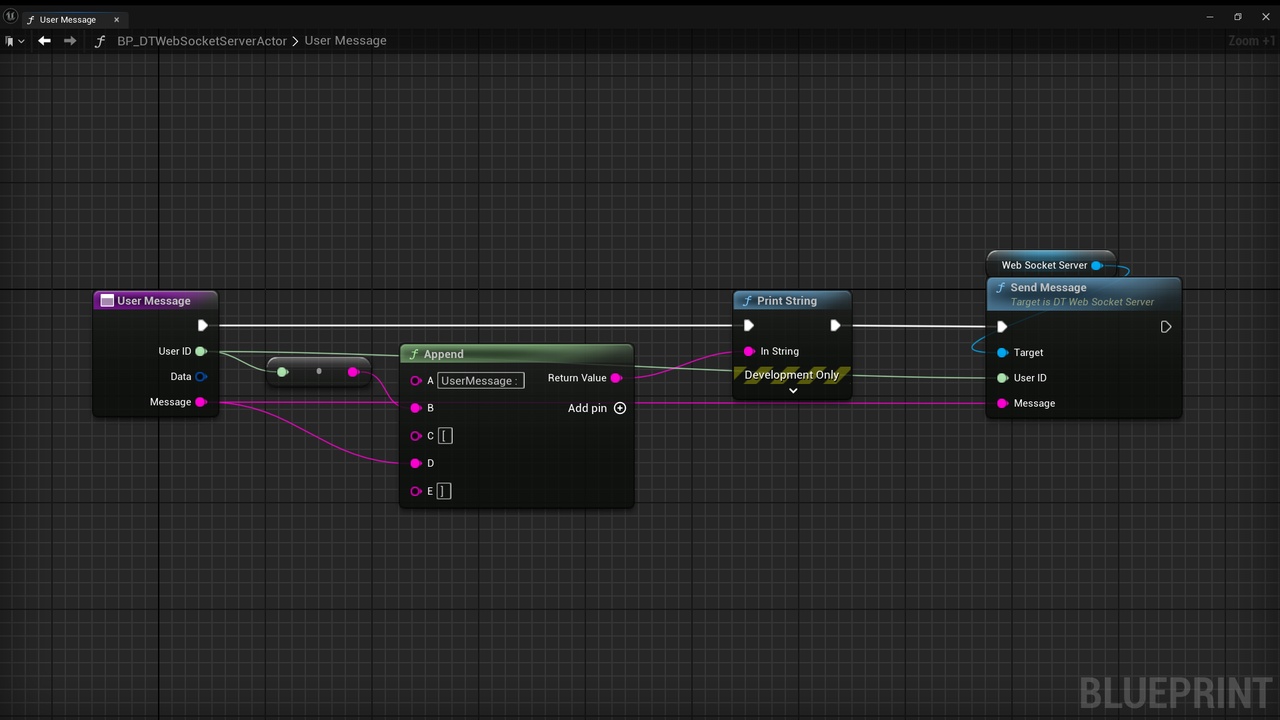Click Append pin C text field
1280x720 pixels.
(x=445, y=436)
